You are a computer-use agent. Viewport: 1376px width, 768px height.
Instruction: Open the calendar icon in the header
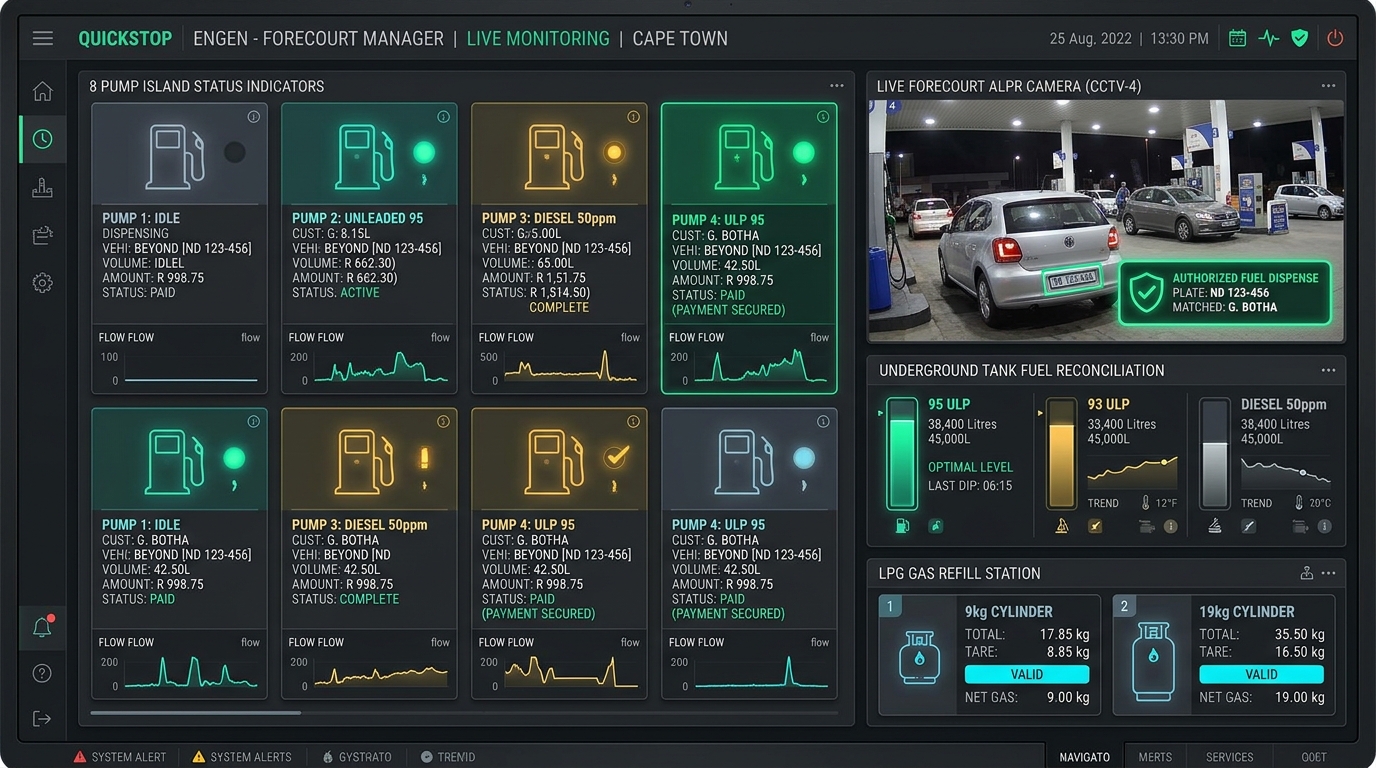click(1237, 38)
